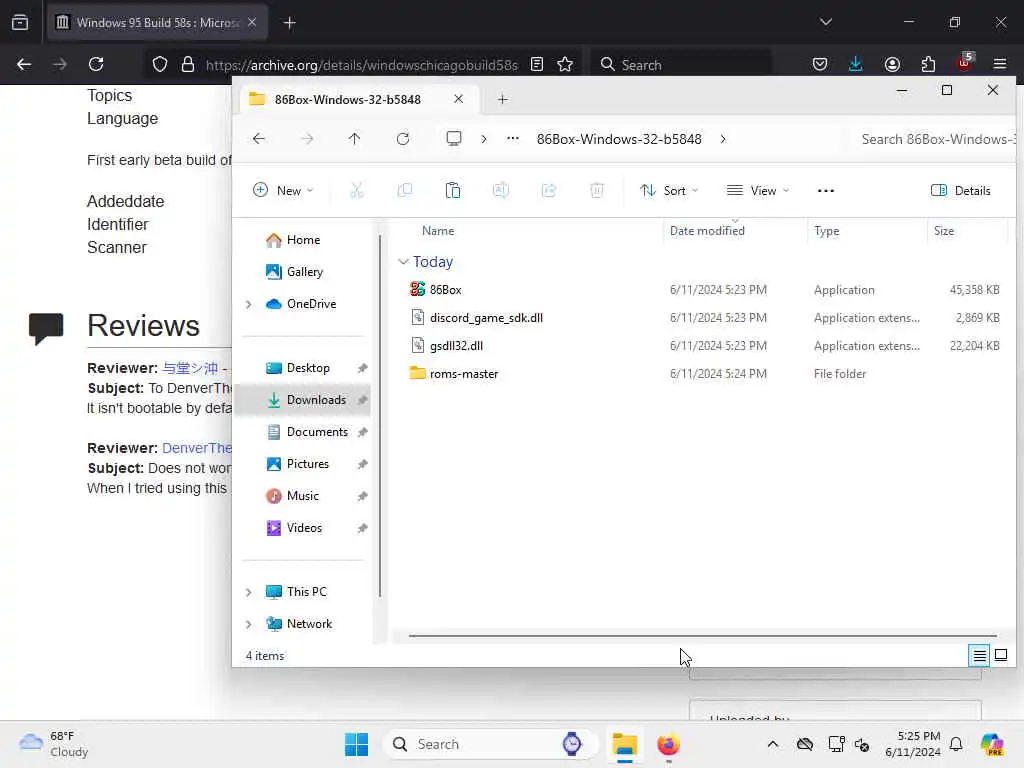Click the Firefox URL address bar

pyautogui.click(x=361, y=65)
